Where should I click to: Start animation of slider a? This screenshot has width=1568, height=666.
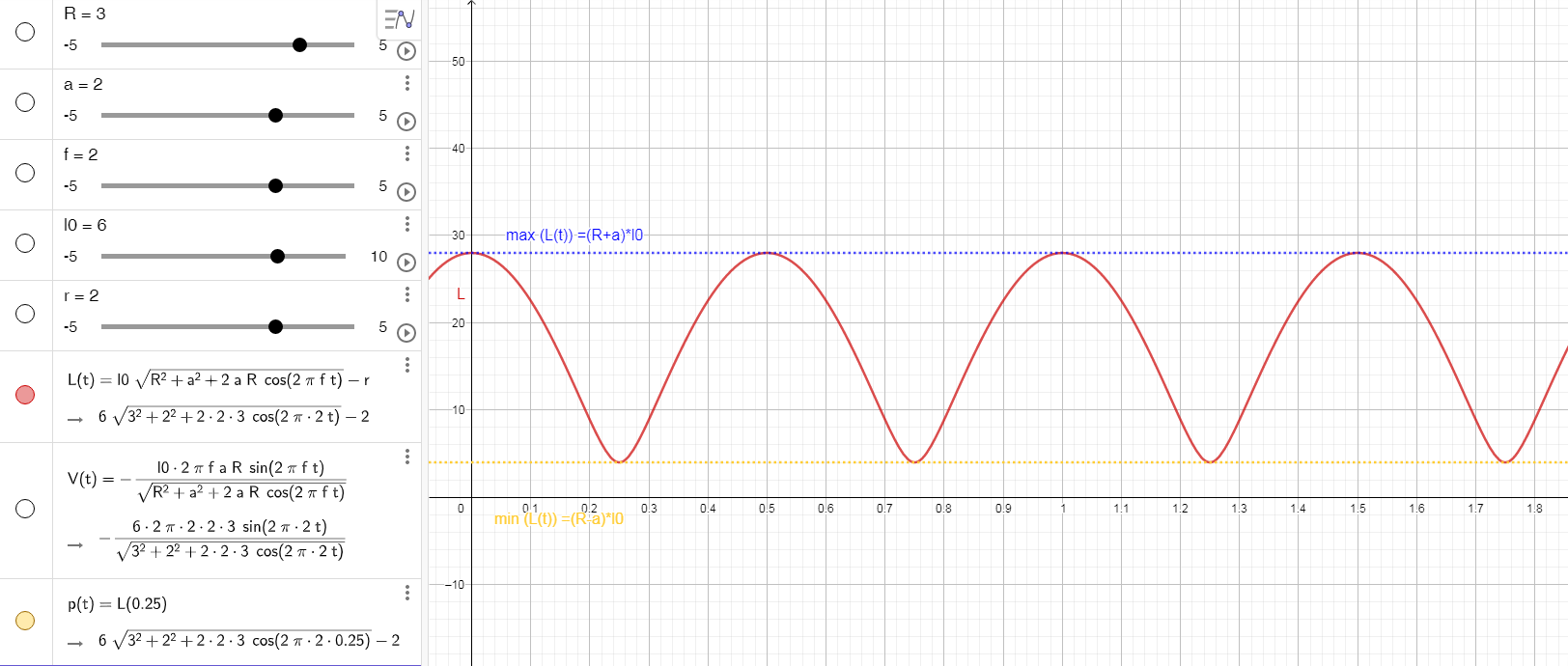pyautogui.click(x=406, y=122)
